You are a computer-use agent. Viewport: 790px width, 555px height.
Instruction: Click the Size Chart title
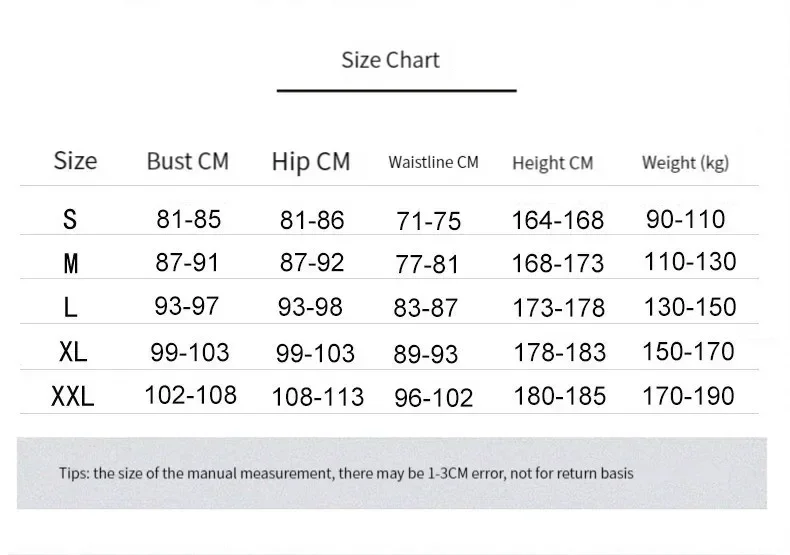(x=390, y=60)
